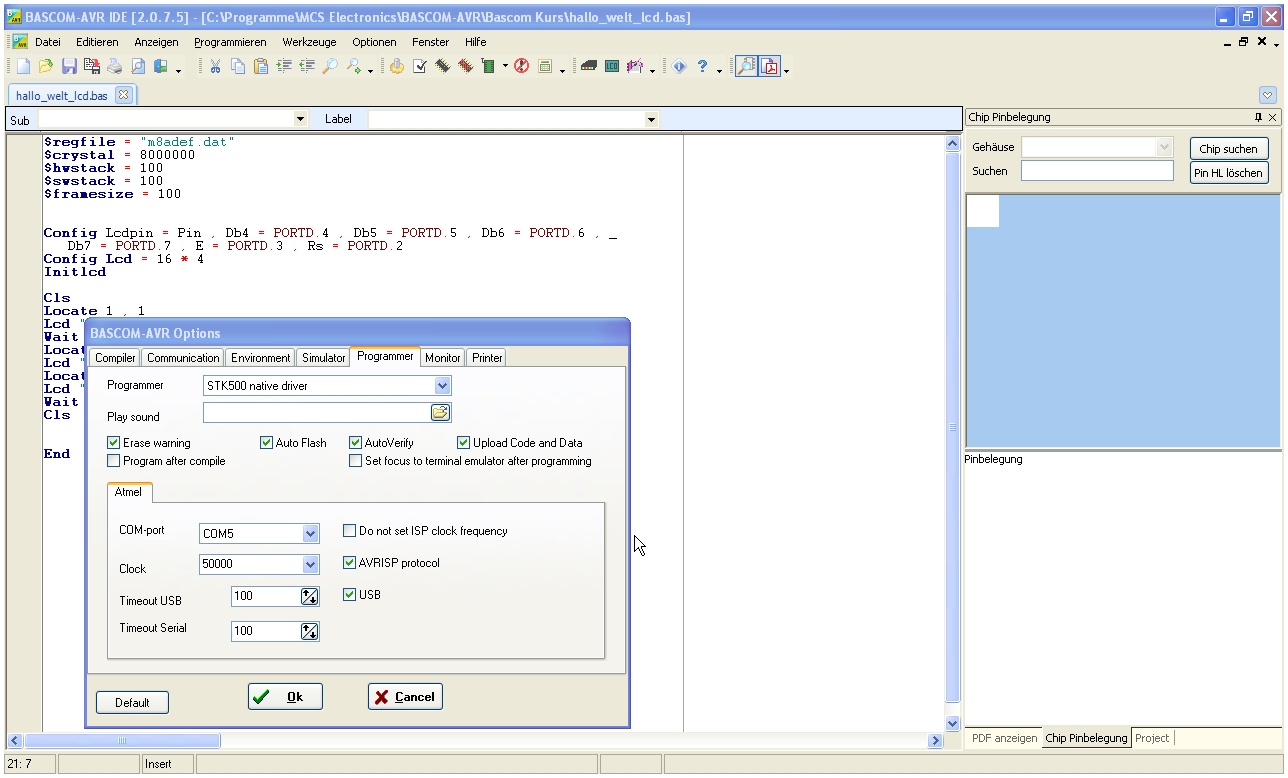Click the blue info About icon
This screenshot has height=778, width=1288.
coord(678,67)
